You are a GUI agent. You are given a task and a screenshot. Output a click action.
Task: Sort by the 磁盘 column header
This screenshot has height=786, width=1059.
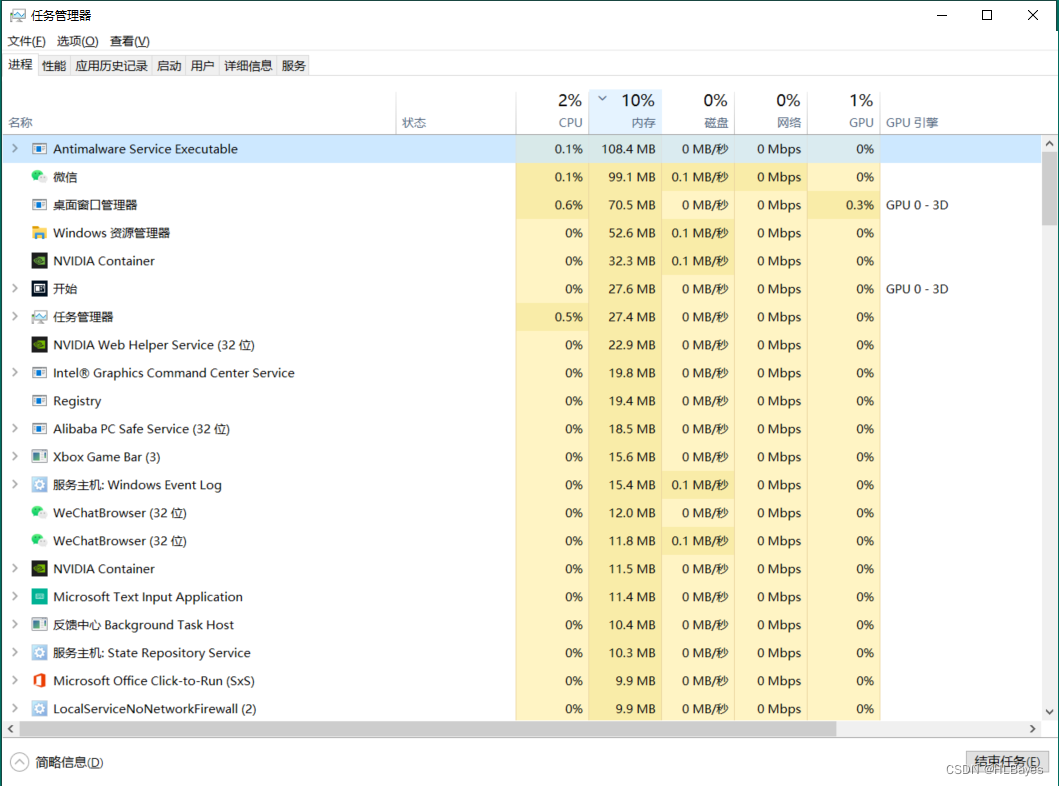pos(698,111)
